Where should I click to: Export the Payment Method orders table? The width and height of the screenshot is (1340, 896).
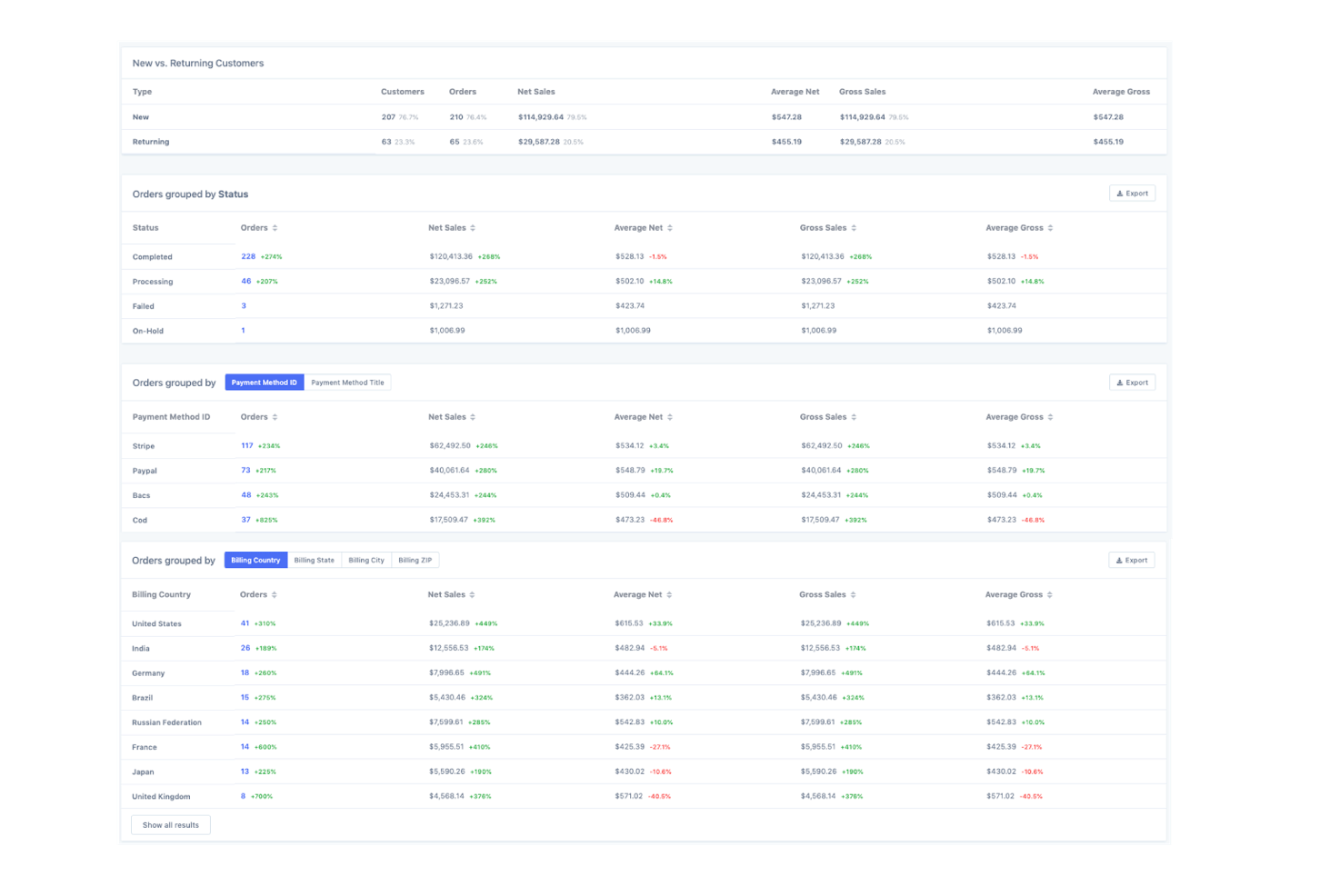click(1132, 383)
